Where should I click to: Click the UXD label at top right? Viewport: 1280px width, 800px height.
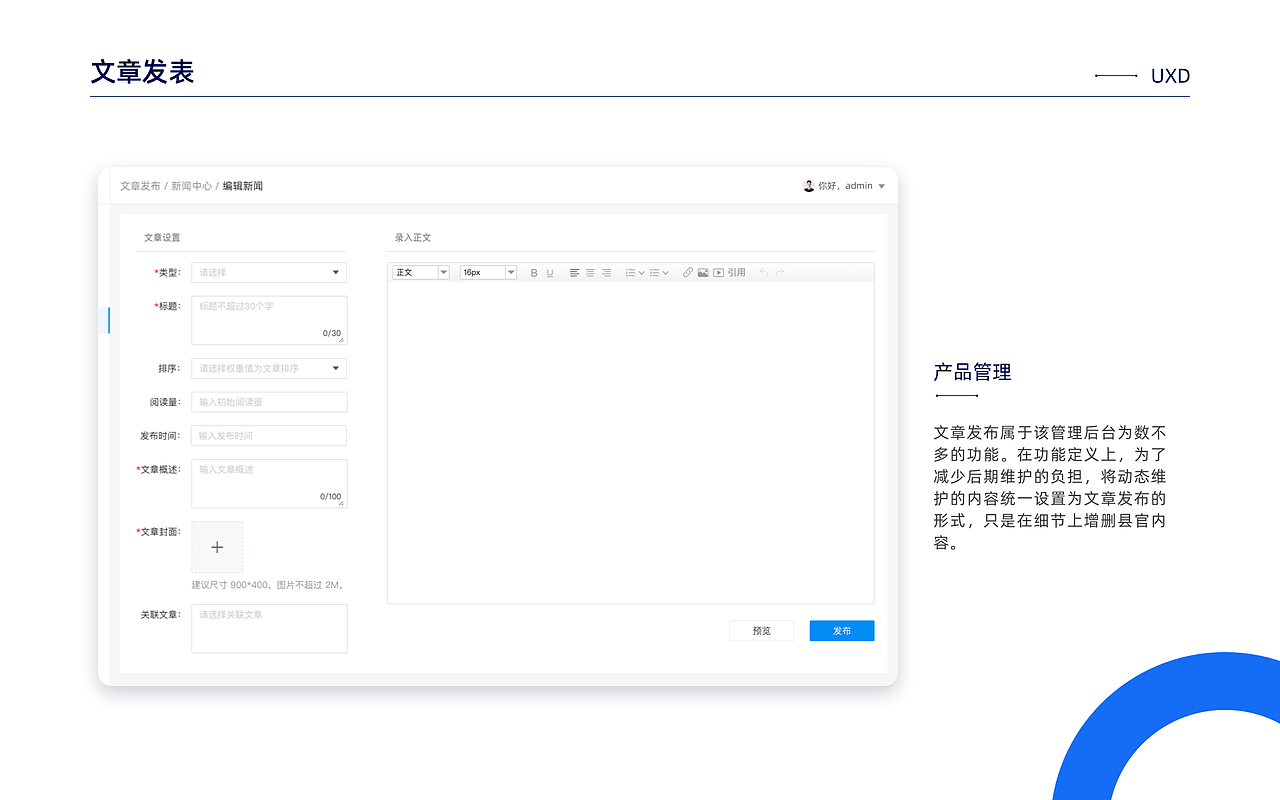[x=1170, y=76]
